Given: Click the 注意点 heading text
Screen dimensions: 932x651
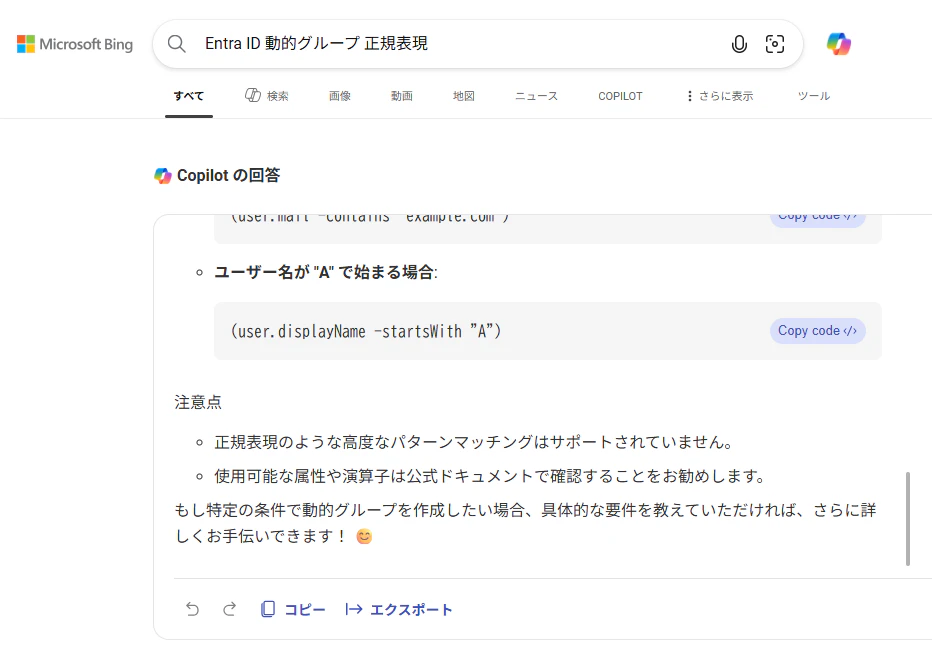Looking at the screenshot, I should [x=198, y=402].
